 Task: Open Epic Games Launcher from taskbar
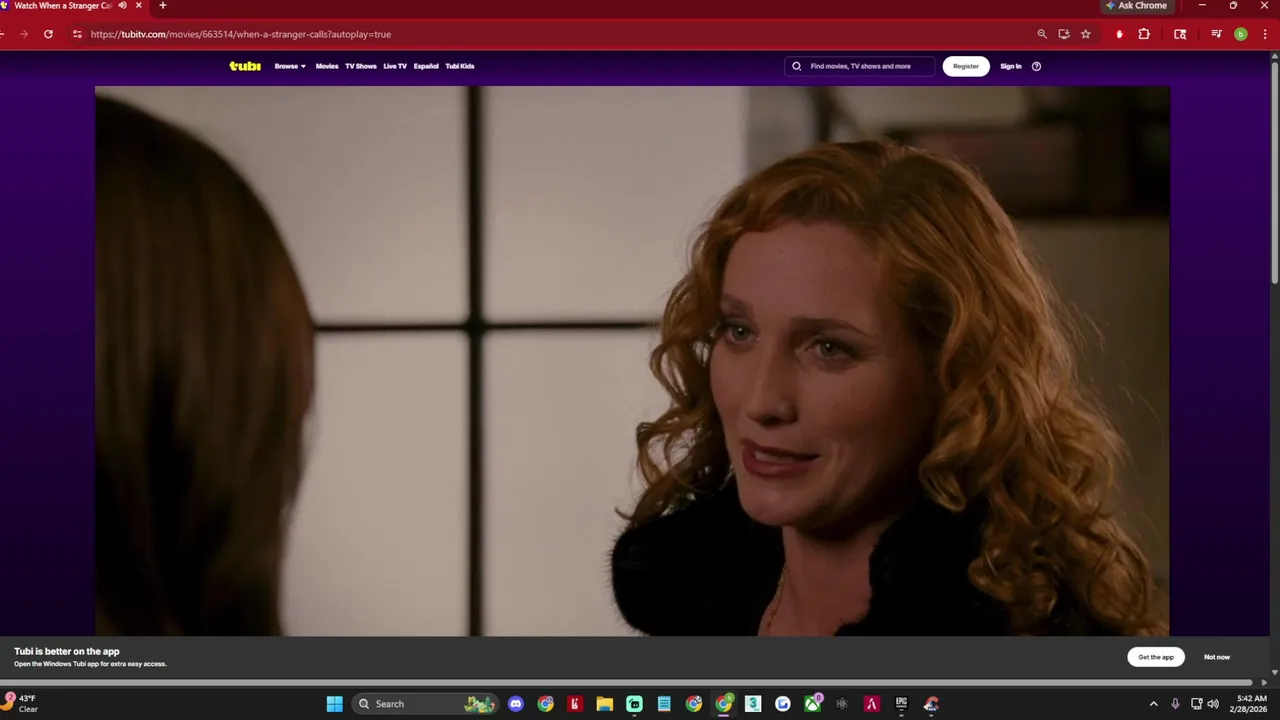click(901, 704)
